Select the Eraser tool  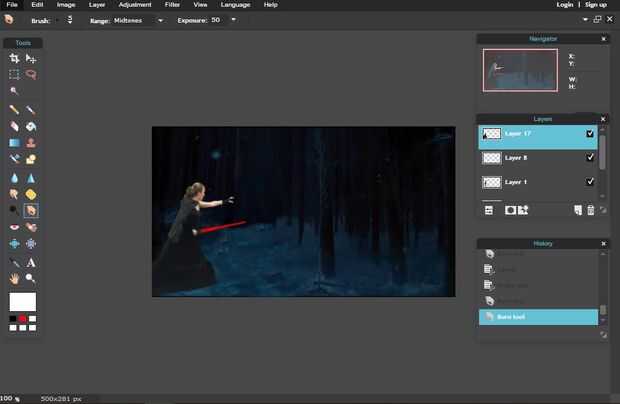[x=14, y=126]
